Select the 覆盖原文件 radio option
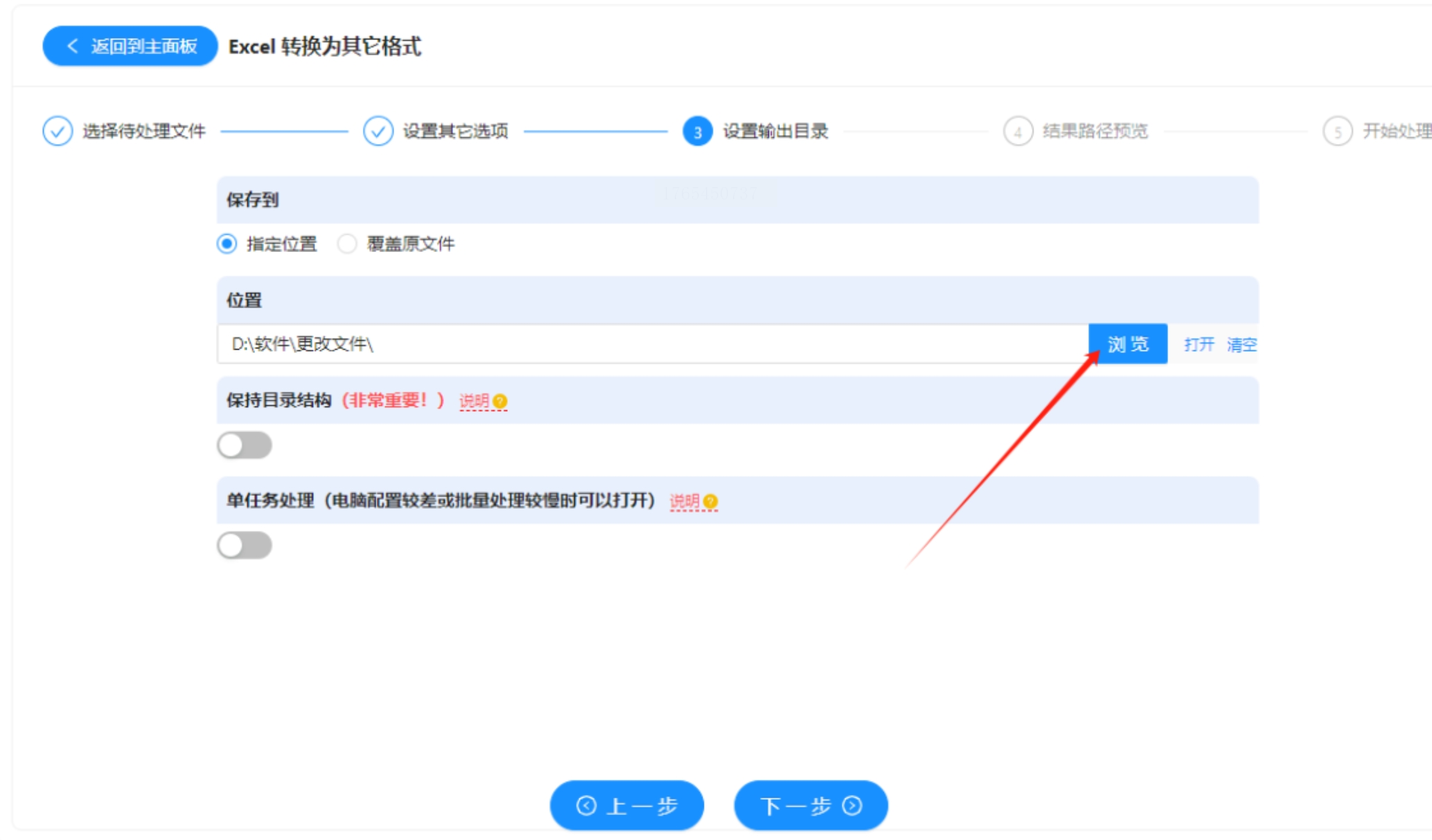 click(x=347, y=244)
